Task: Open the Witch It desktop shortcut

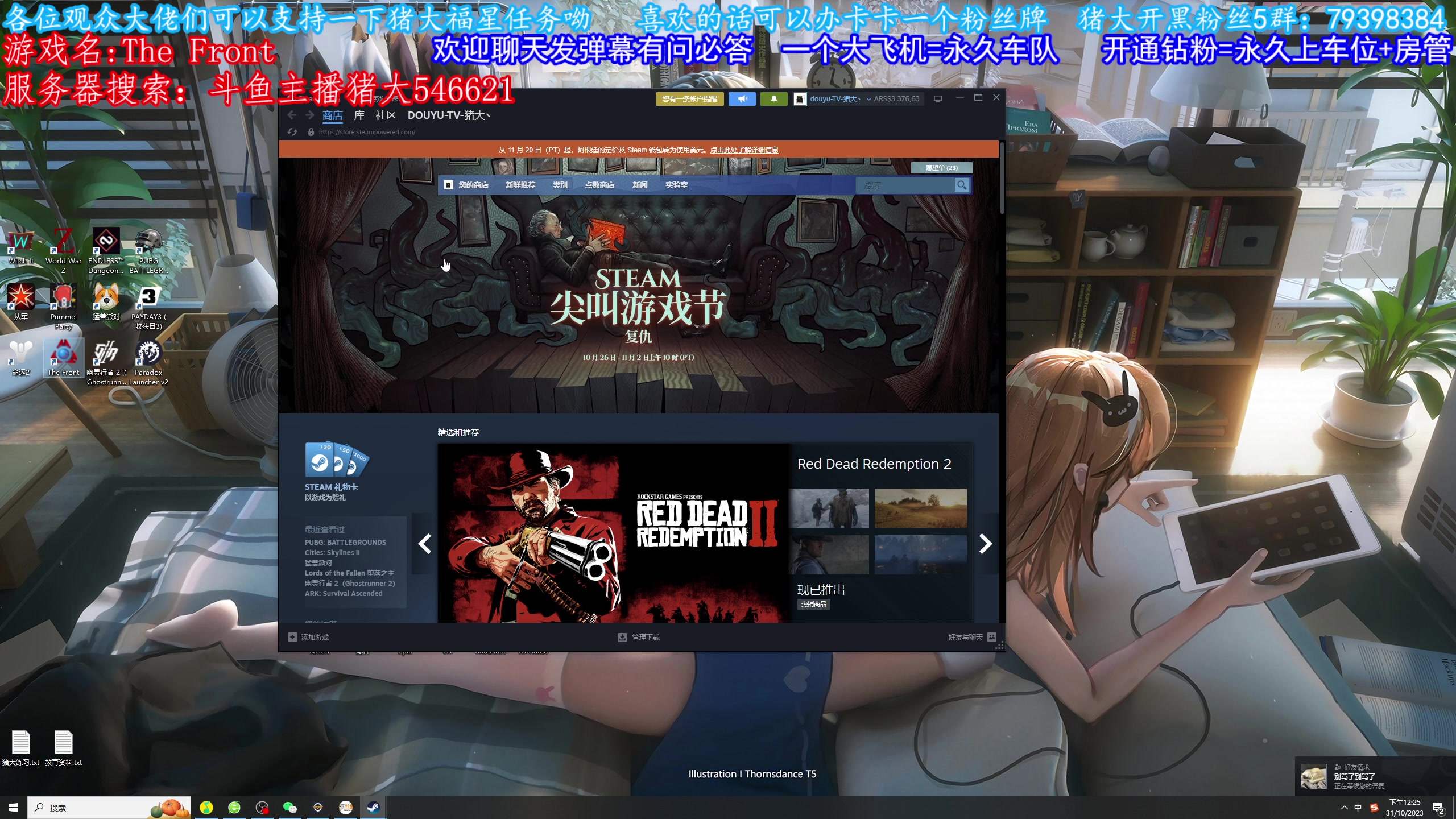Action: pos(21,247)
